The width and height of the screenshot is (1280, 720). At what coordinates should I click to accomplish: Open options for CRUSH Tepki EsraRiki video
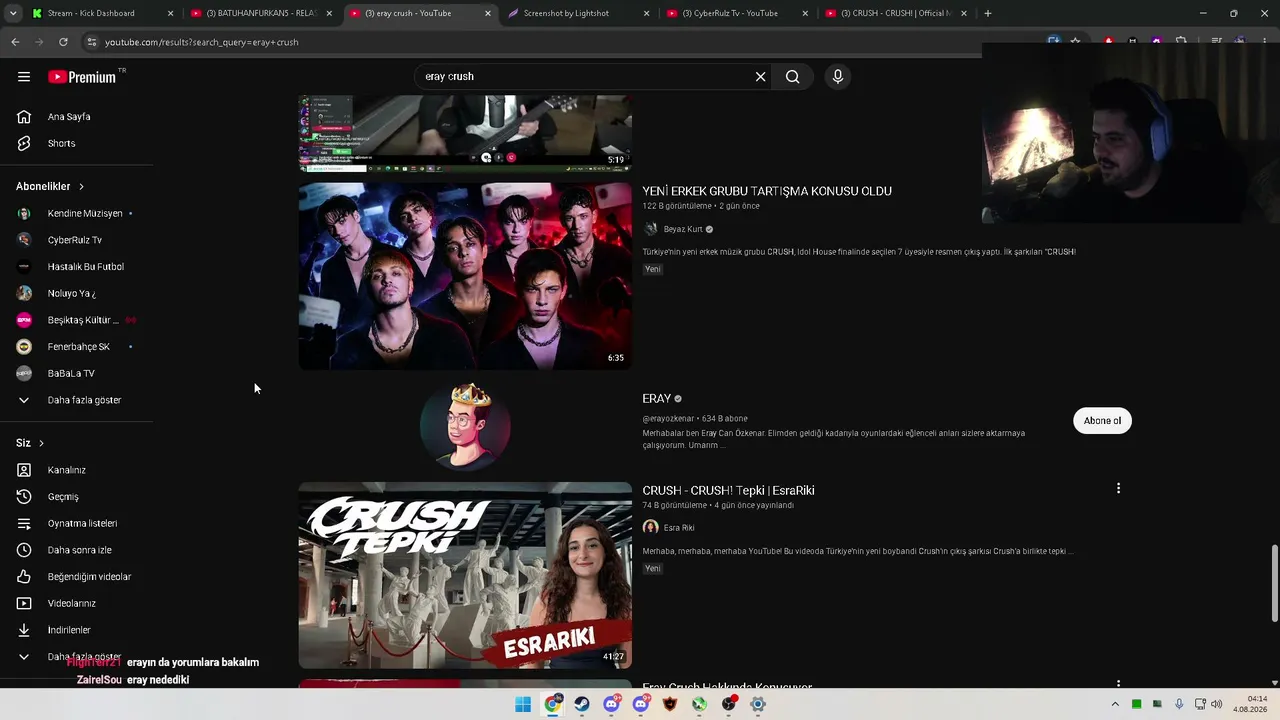(1118, 489)
